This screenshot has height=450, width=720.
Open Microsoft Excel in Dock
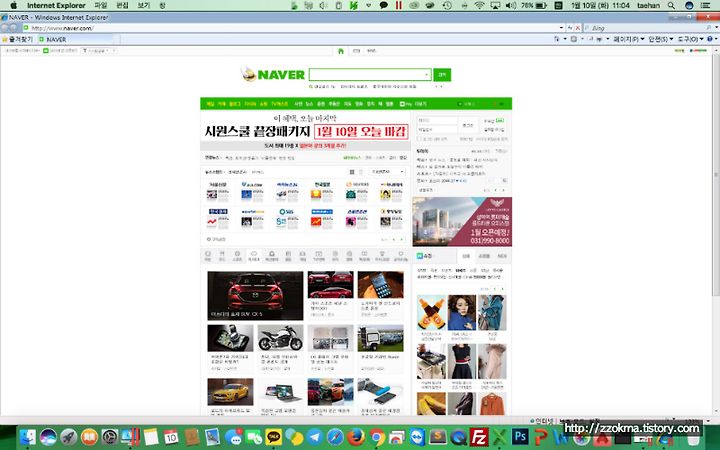(x=500, y=437)
